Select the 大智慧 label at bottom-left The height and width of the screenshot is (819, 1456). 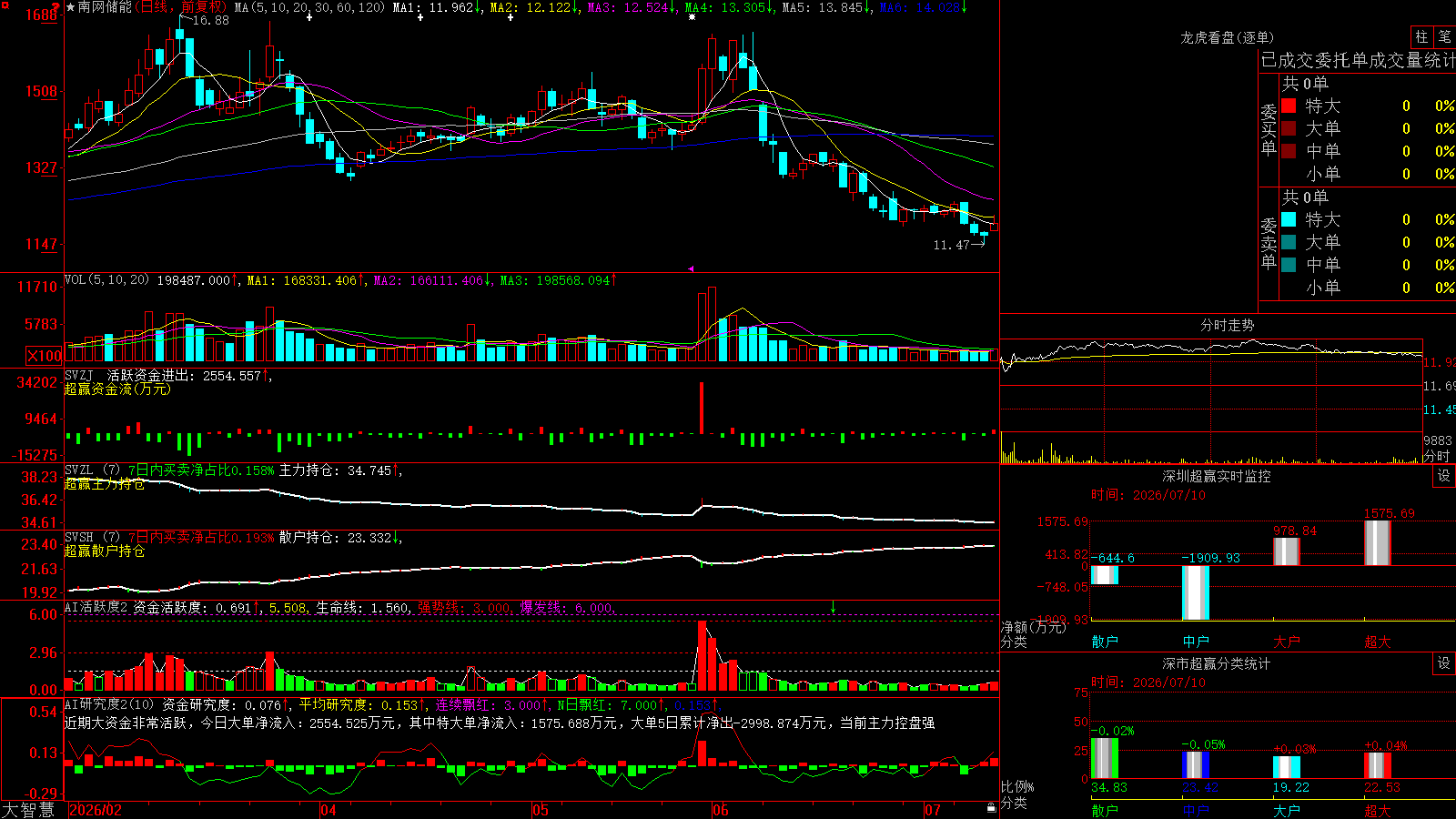(x=28, y=809)
